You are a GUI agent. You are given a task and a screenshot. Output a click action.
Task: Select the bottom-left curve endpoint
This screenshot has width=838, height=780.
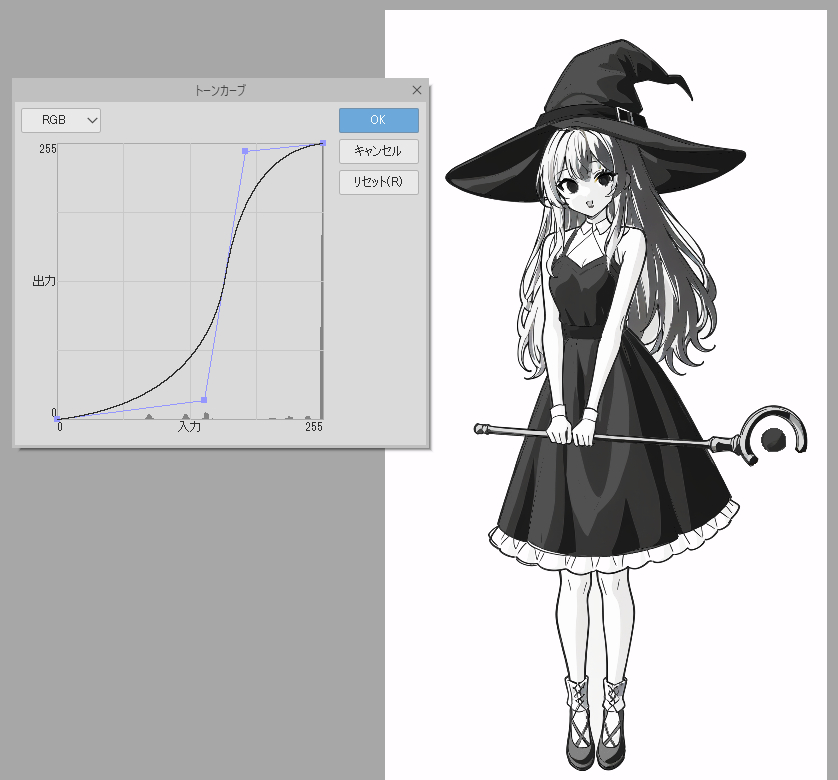point(57,419)
